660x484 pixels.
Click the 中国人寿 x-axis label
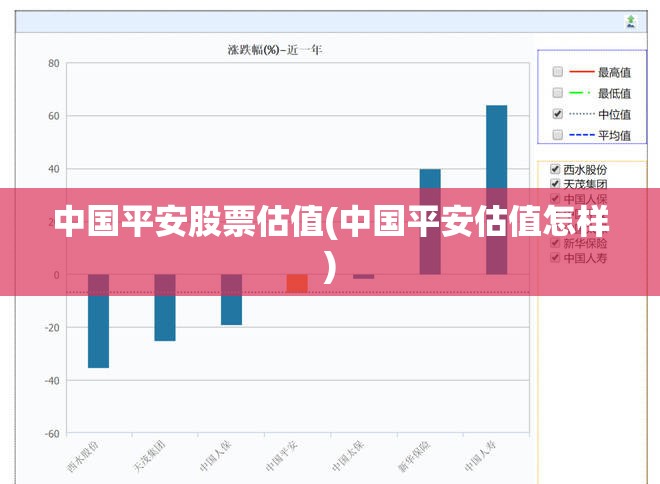coord(480,456)
